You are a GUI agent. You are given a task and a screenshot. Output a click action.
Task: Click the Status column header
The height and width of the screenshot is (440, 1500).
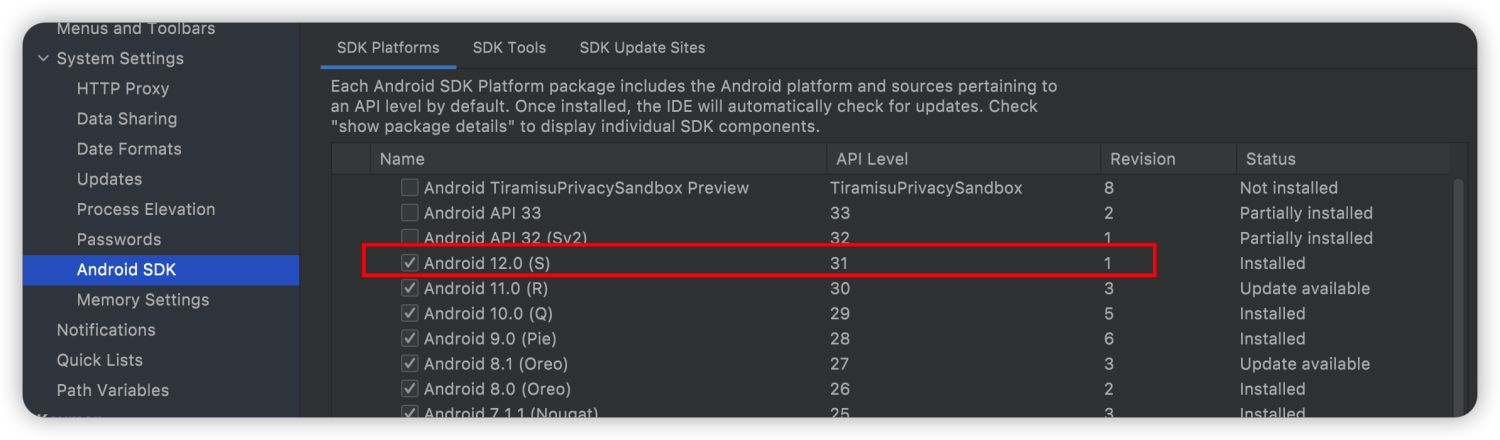click(1270, 159)
